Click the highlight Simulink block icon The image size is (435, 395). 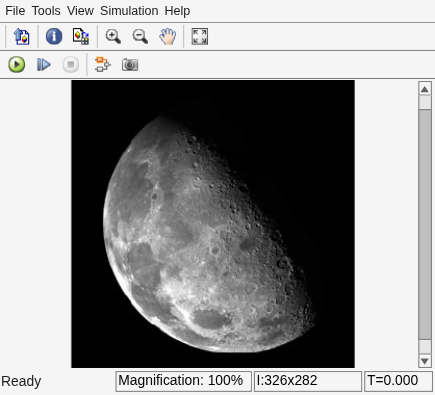coord(102,64)
